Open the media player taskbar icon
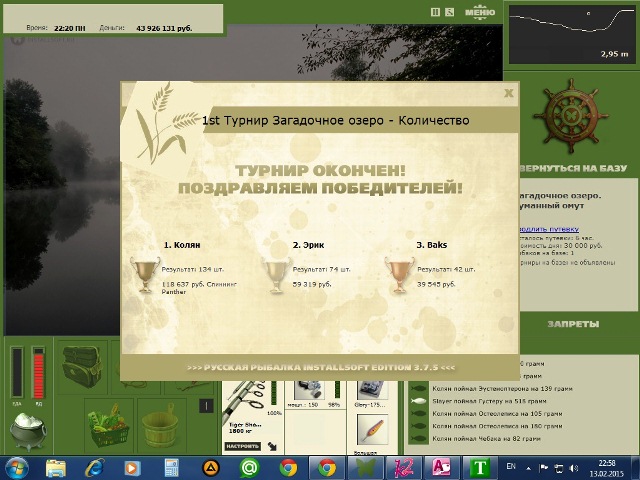This screenshot has width=640, height=480. point(132,468)
